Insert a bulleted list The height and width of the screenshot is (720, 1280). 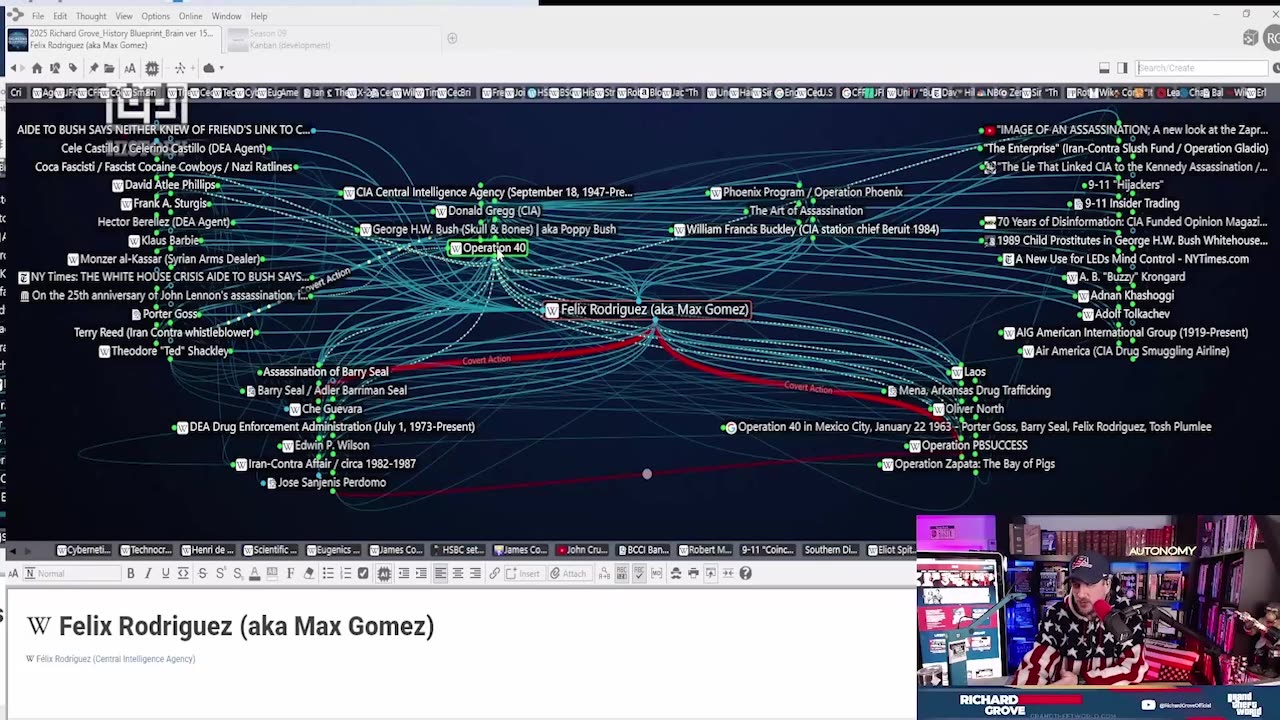point(327,573)
